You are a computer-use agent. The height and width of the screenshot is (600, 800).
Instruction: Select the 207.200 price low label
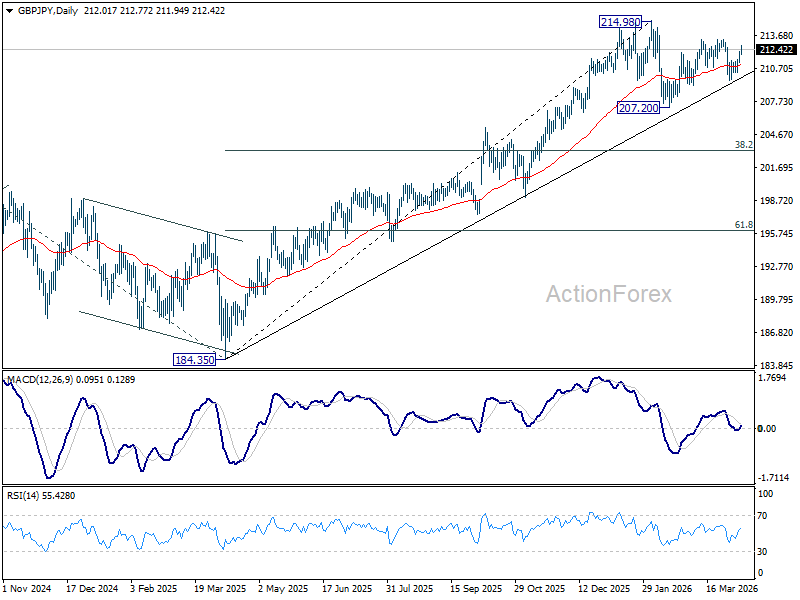[x=638, y=108]
